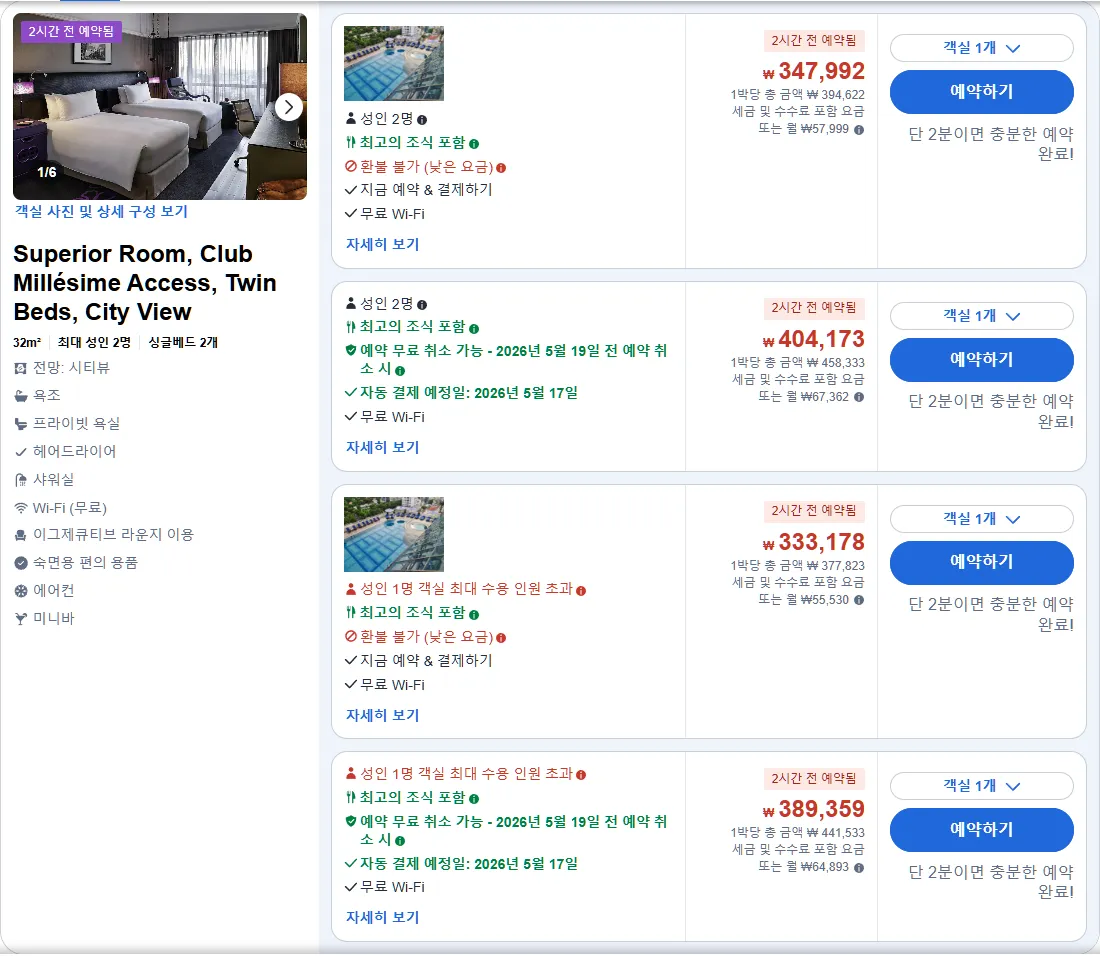Click pool thumbnail in the first offer
The height and width of the screenshot is (956, 1100).
click(x=394, y=64)
